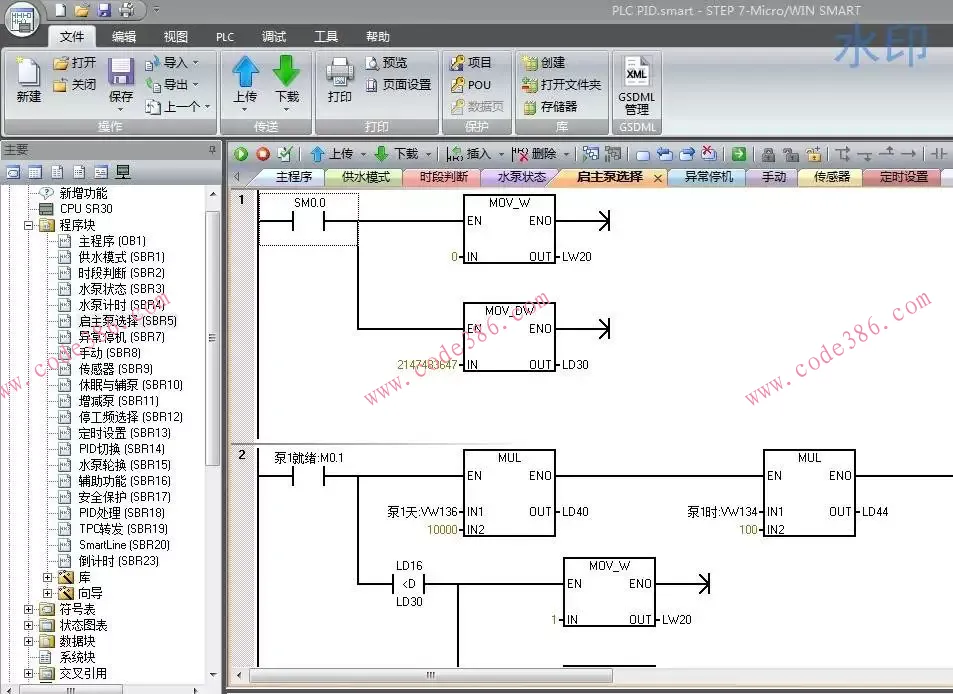This screenshot has width=953, height=694.
Task: Open the 导入 dropdown arrow
Action: click(x=195, y=63)
